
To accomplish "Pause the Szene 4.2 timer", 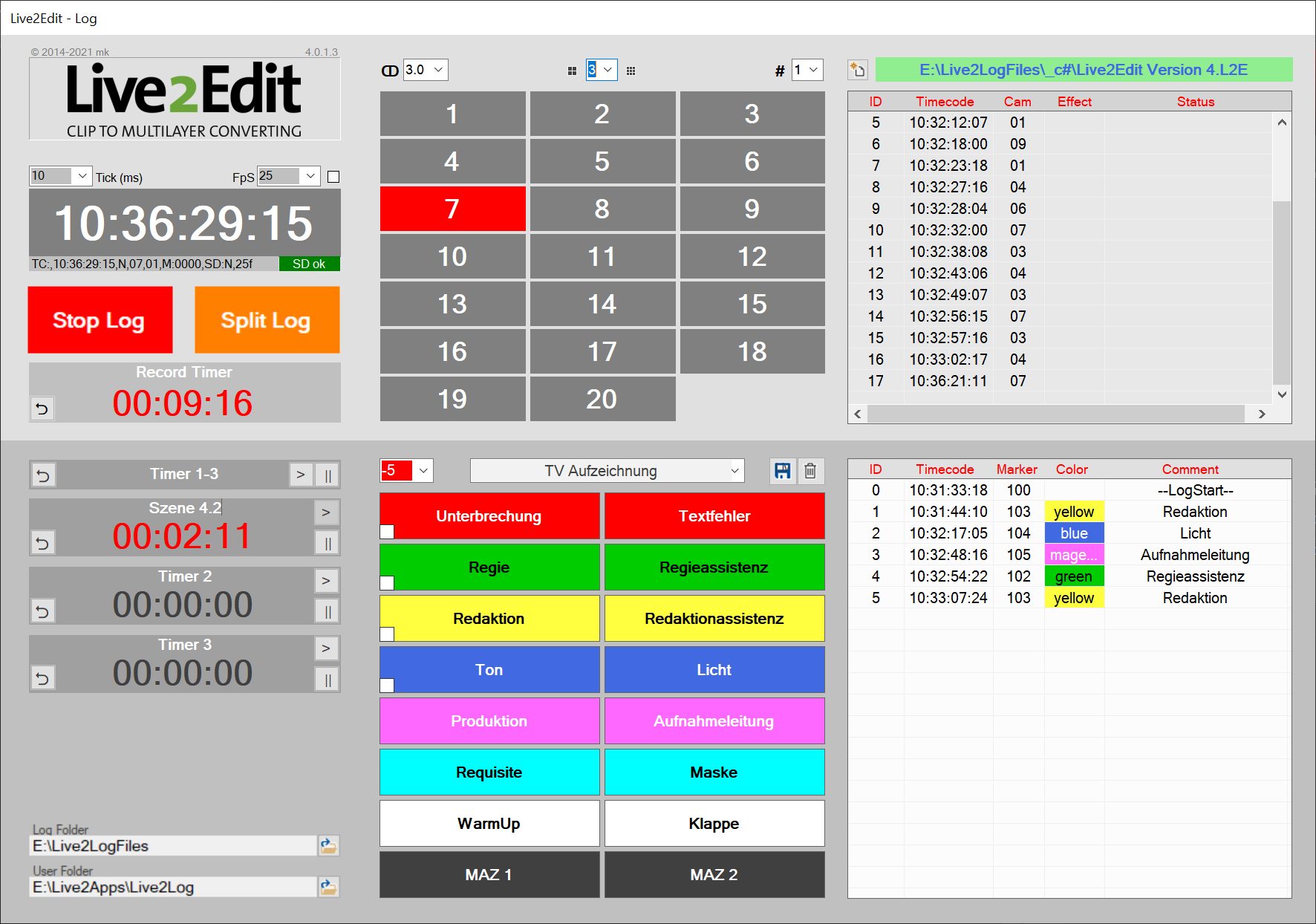I will pyautogui.click(x=328, y=543).
